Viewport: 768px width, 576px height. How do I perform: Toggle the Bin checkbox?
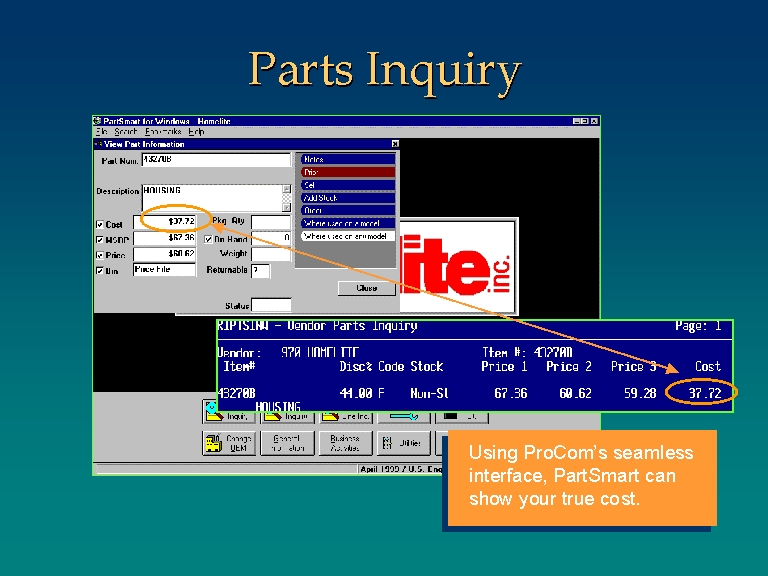click(100, 271)
